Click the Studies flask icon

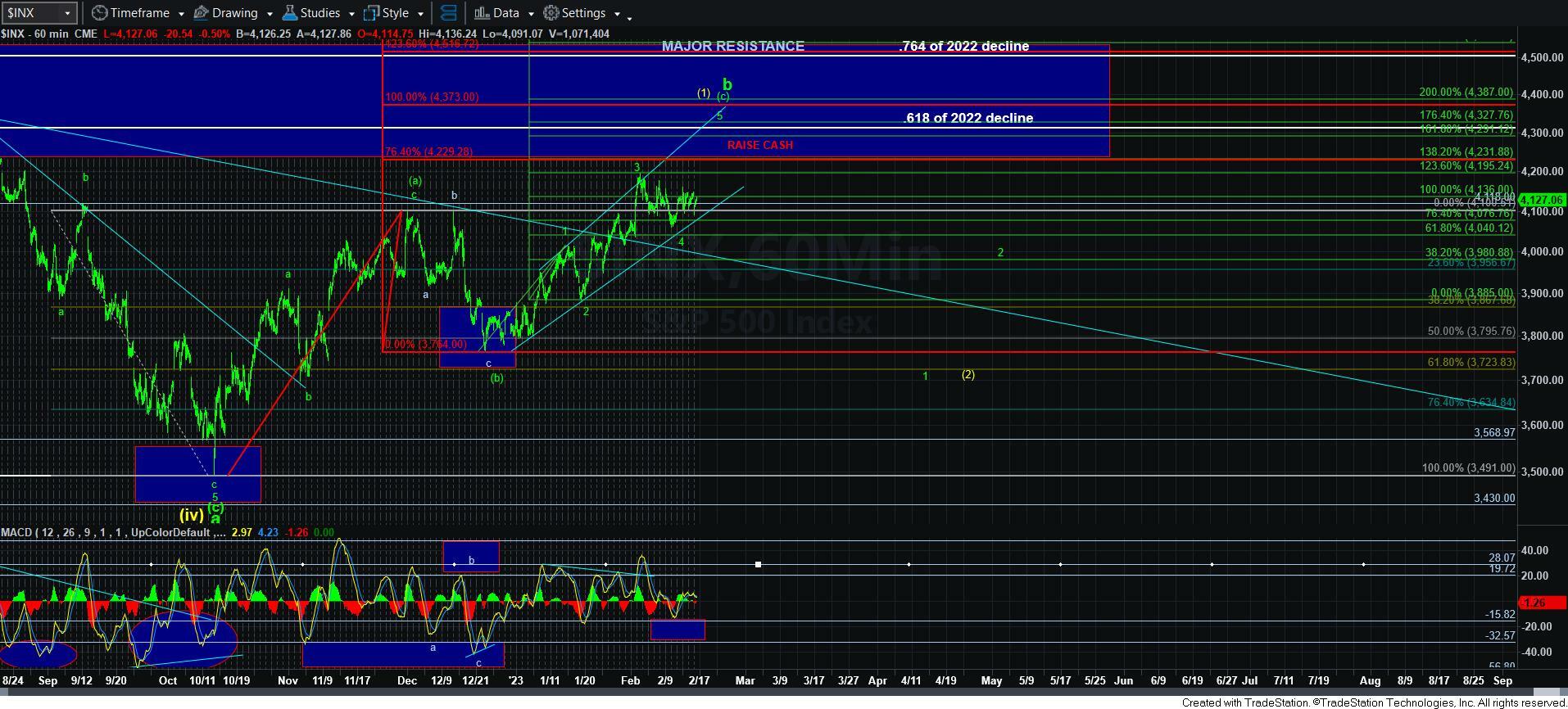point(288,13)
